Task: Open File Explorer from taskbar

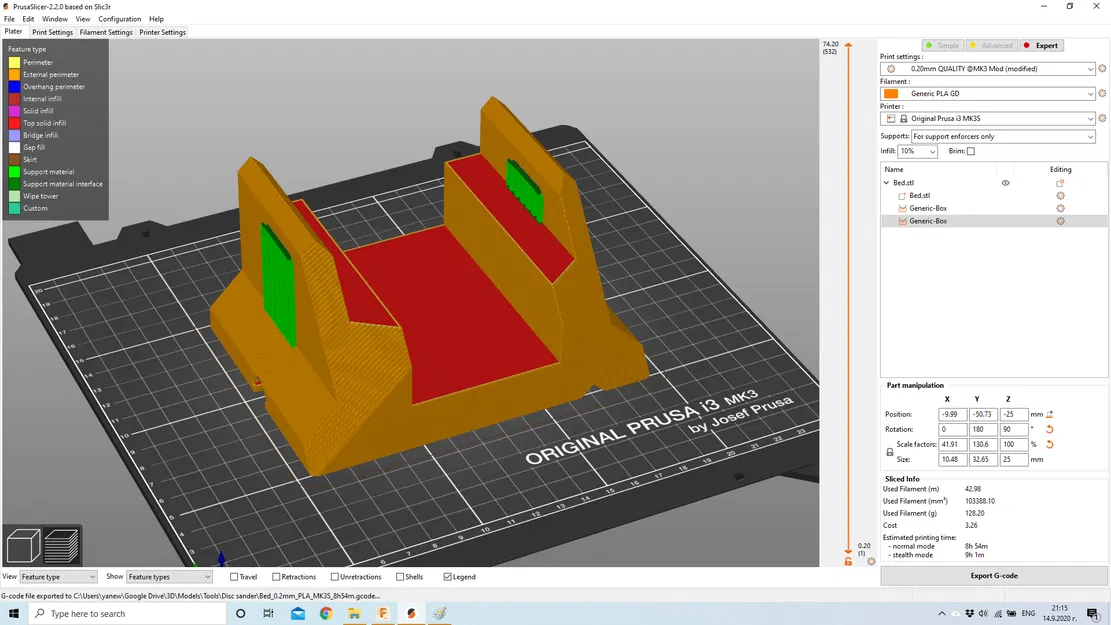Action: point(354,614)
